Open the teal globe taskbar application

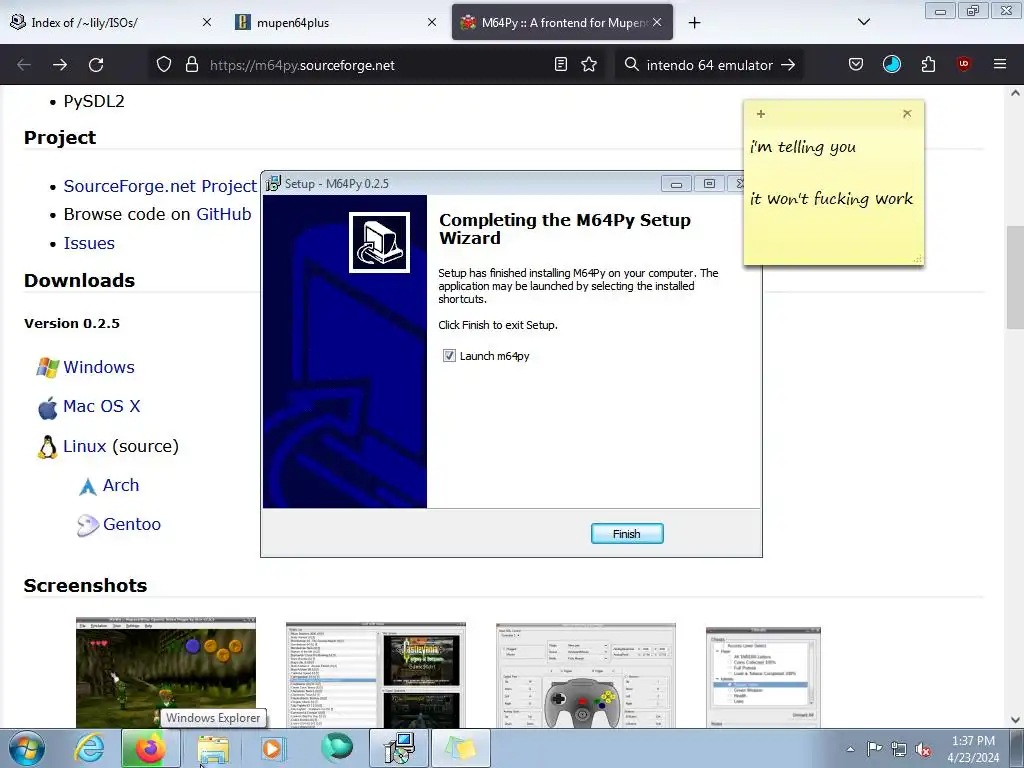click(336, 748)
